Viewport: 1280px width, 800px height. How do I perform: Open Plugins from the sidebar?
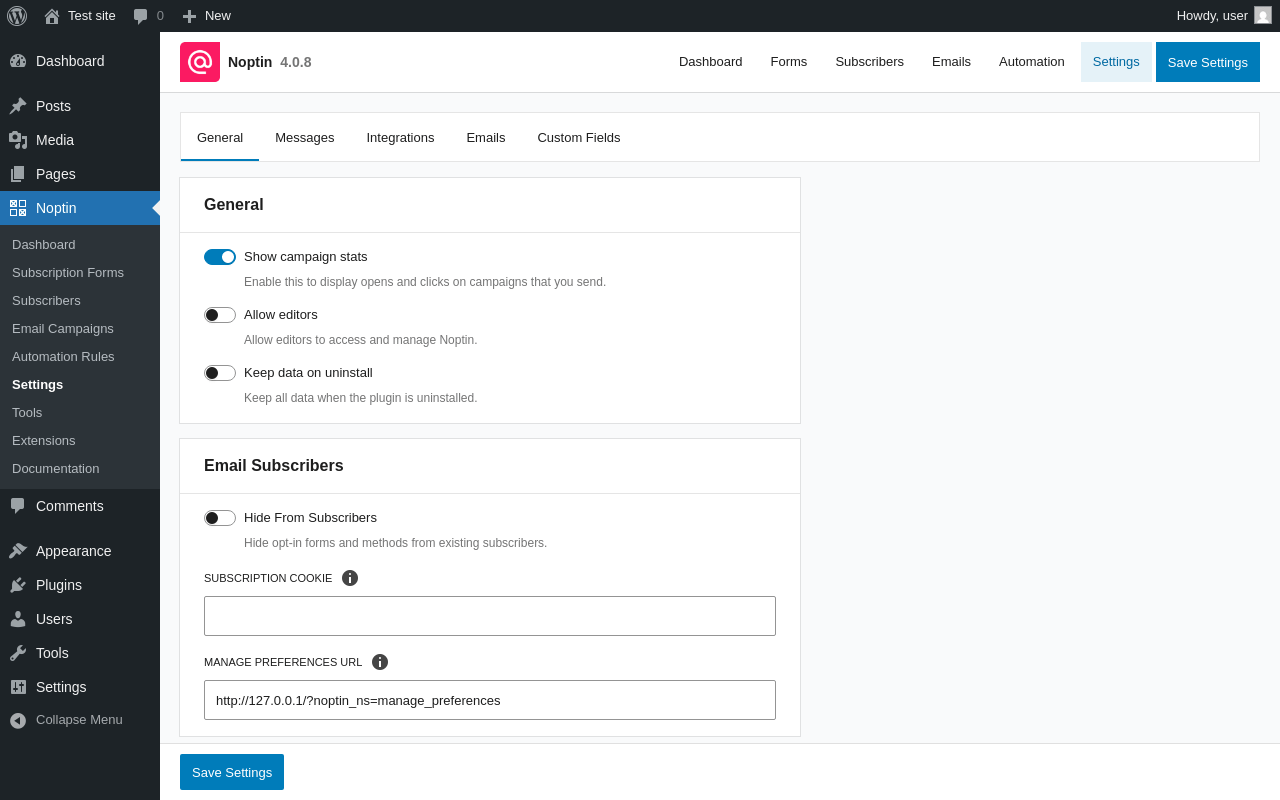coord(58,585)
